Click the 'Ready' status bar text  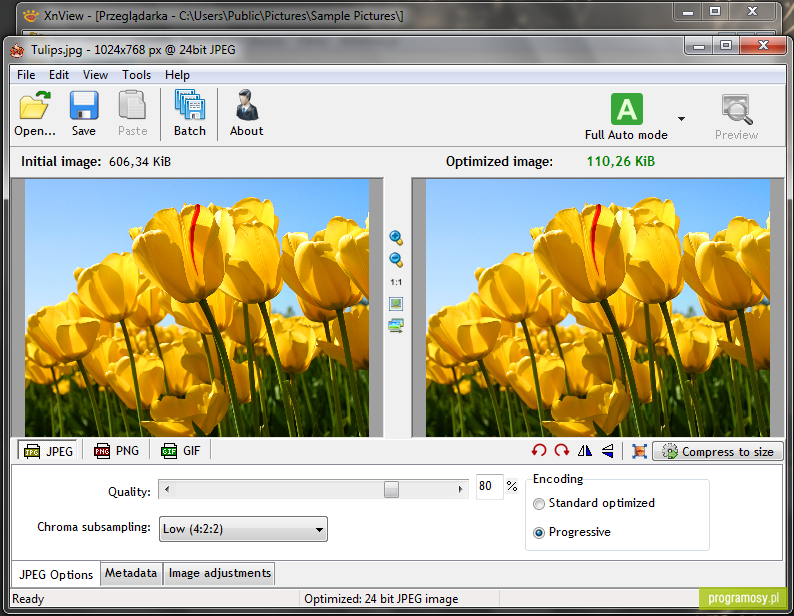[x=28, y=599]
